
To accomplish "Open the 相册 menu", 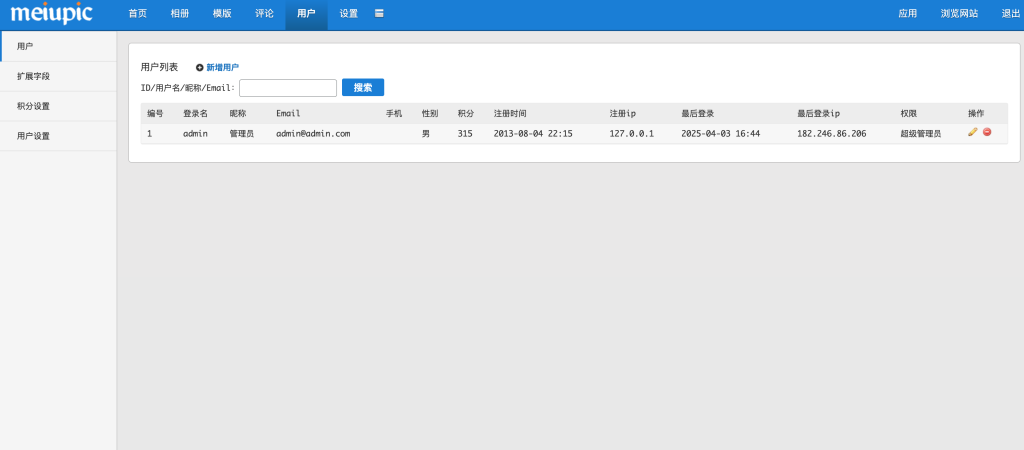I will [x=180, y=13].
